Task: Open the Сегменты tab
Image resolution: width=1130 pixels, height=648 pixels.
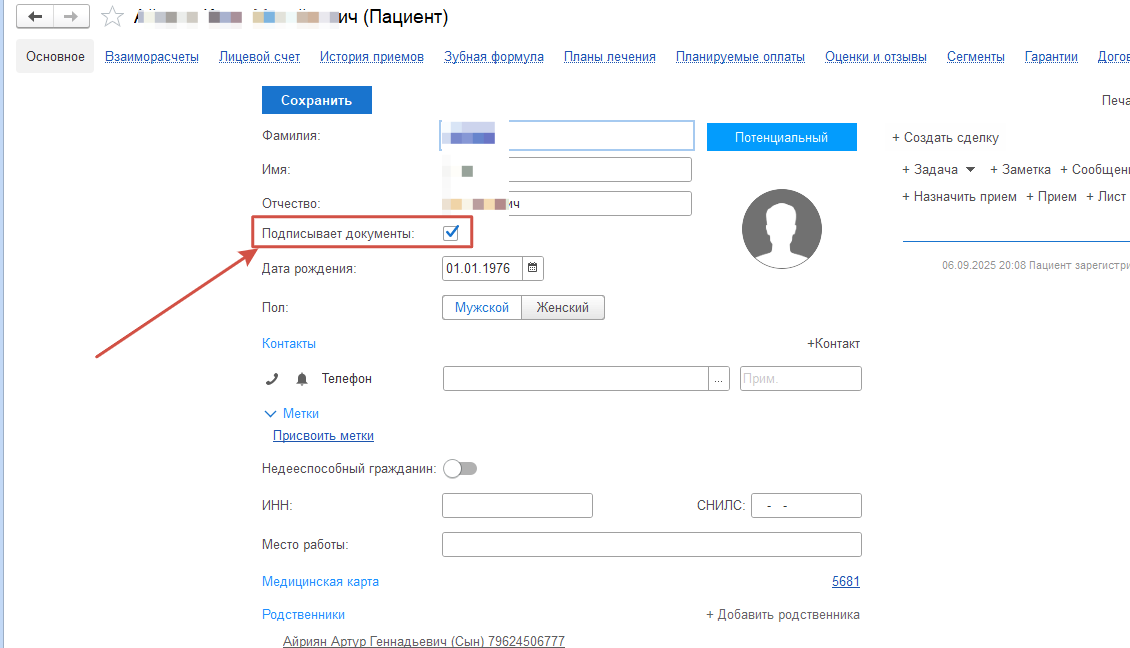Action: [976, 56]
